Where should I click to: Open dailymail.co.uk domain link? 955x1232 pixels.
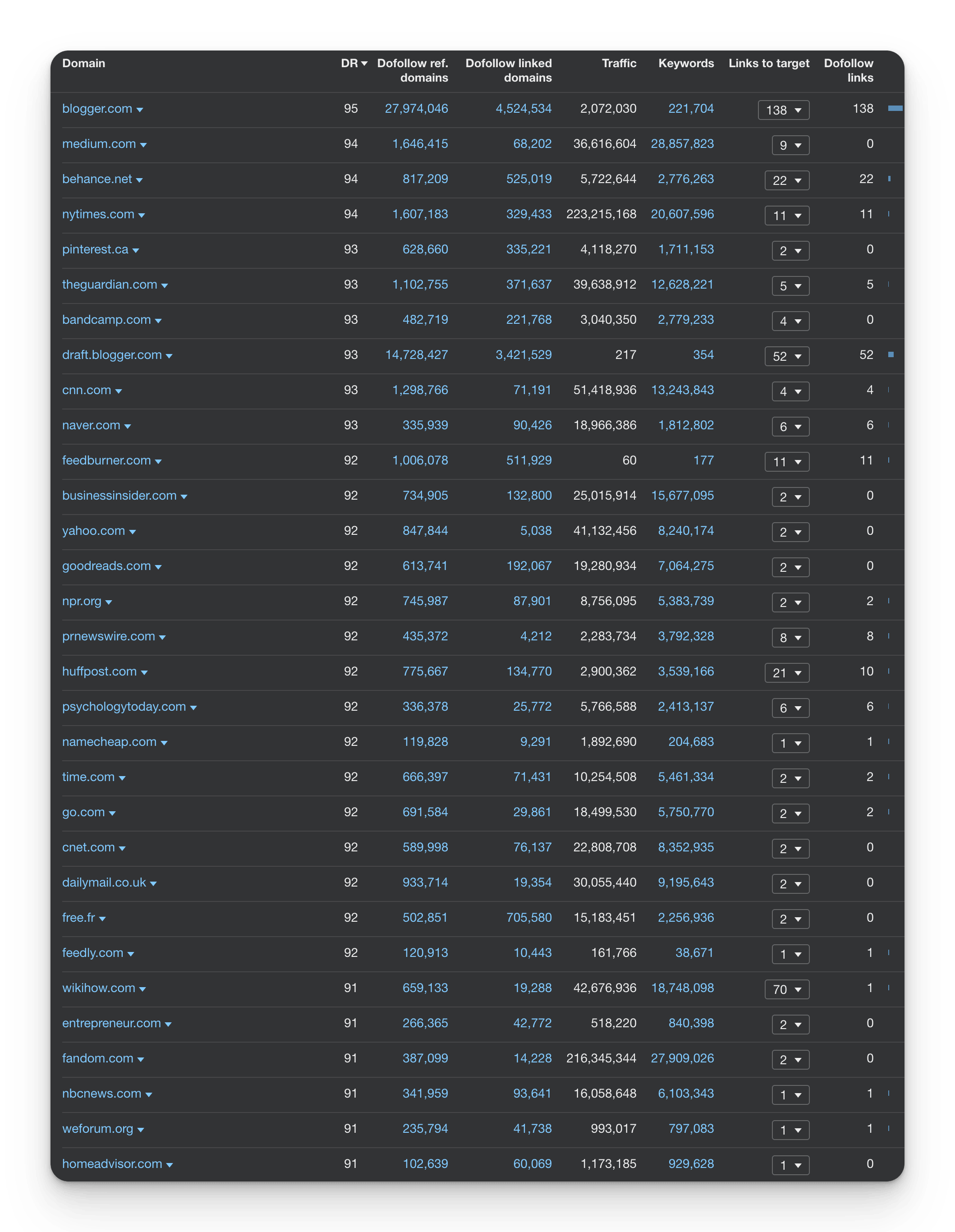tap(104, 882)
